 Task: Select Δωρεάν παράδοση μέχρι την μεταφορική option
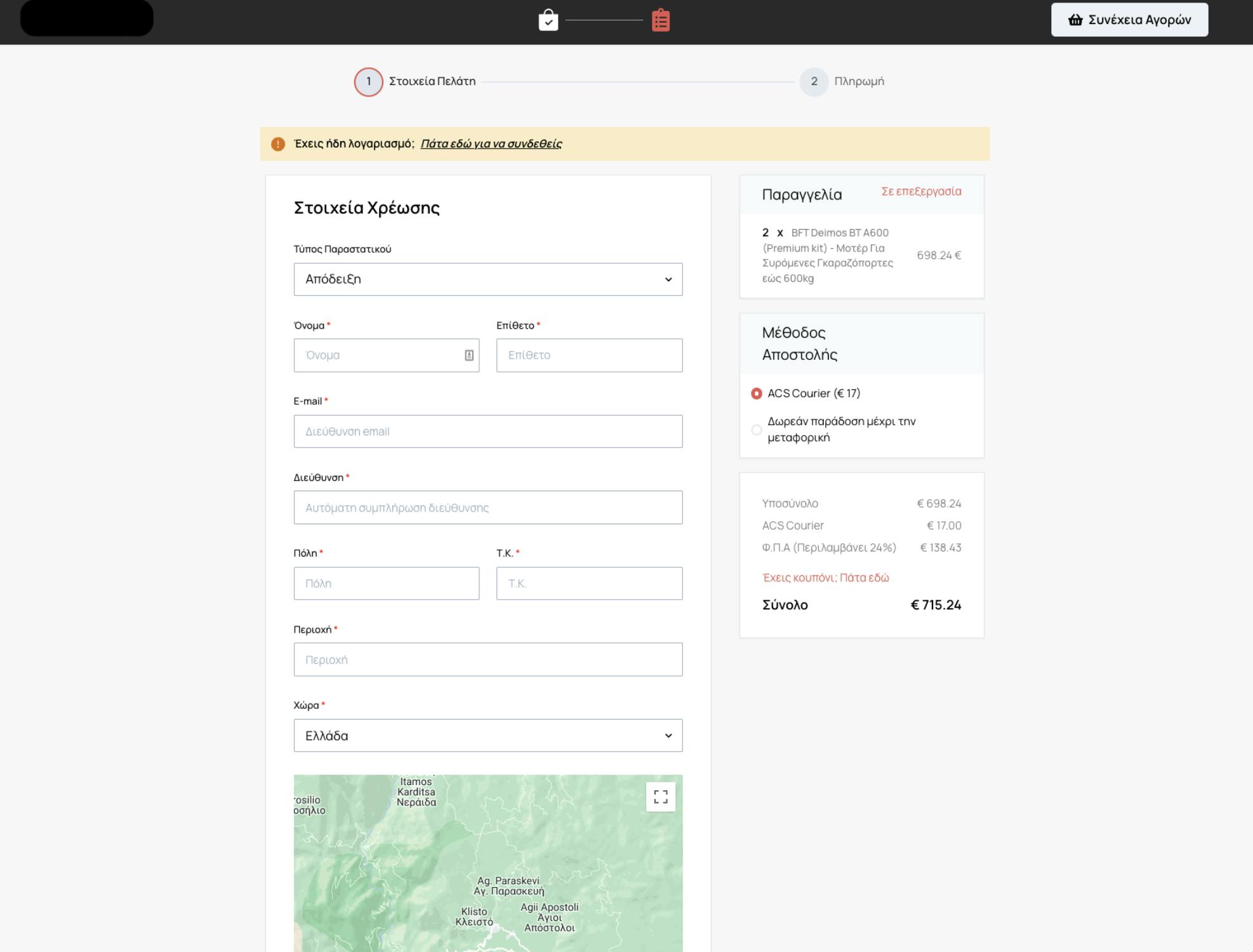757,430
